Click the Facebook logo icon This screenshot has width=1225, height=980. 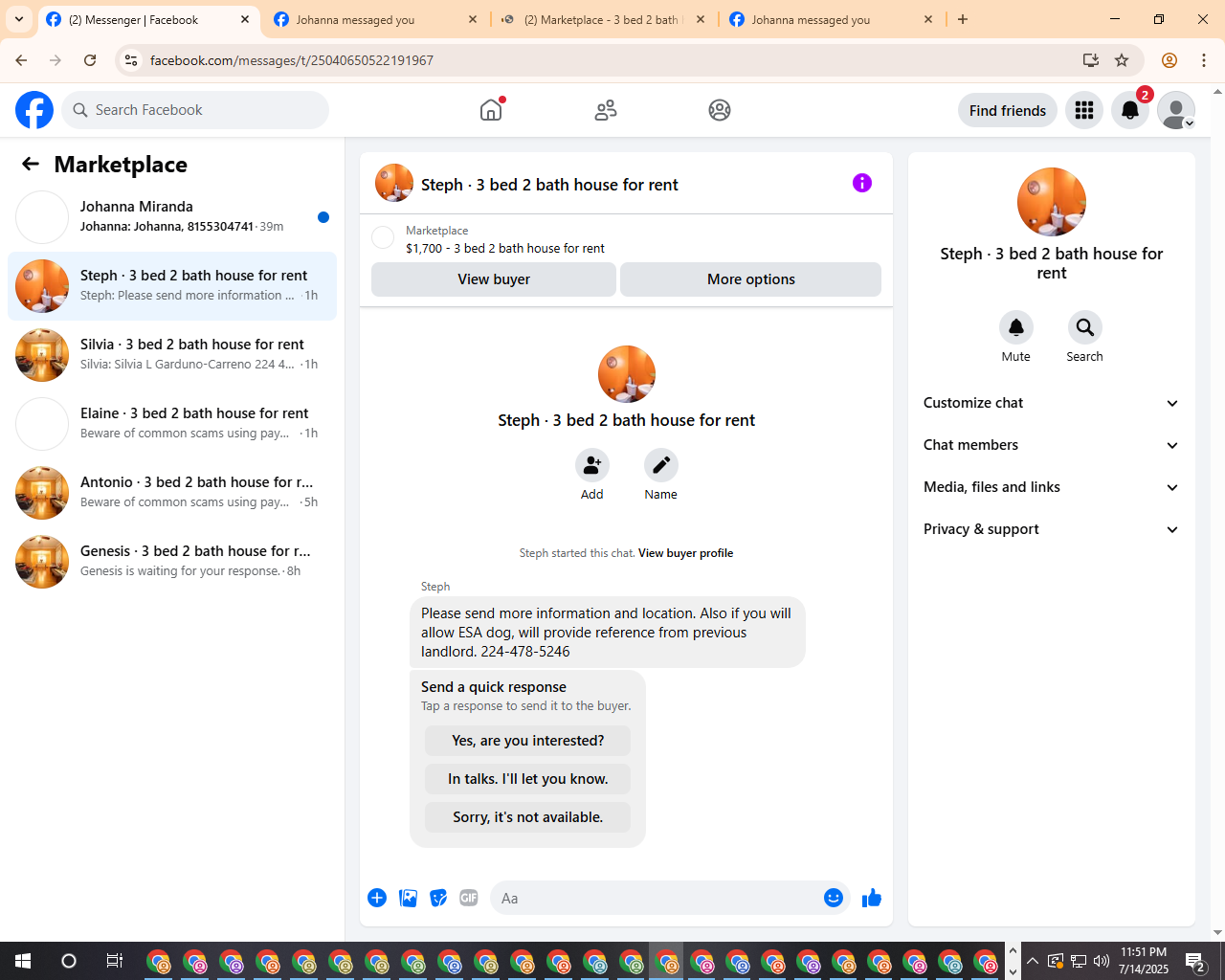coord(34,110)
